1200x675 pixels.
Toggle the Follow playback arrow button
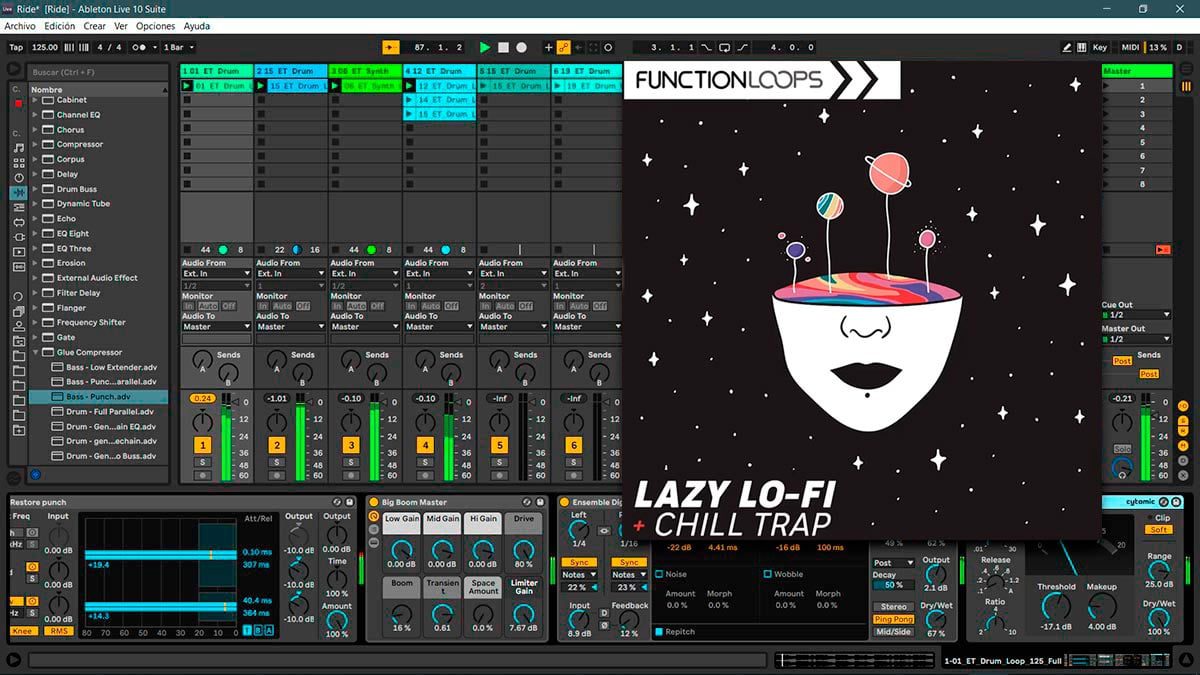[x=391, y=47]
